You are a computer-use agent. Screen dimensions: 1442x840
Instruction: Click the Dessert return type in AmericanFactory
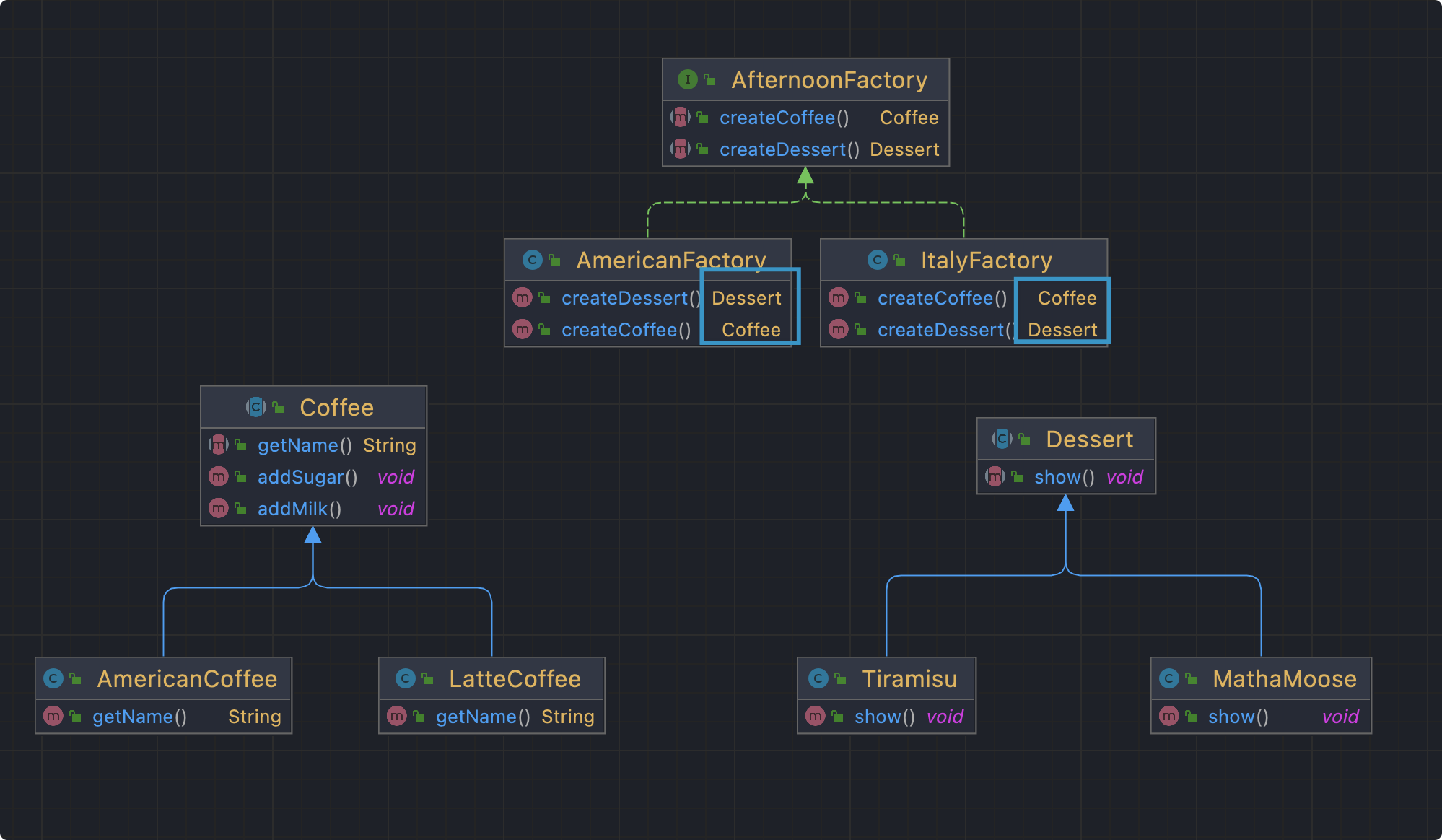tap(746, 298)
